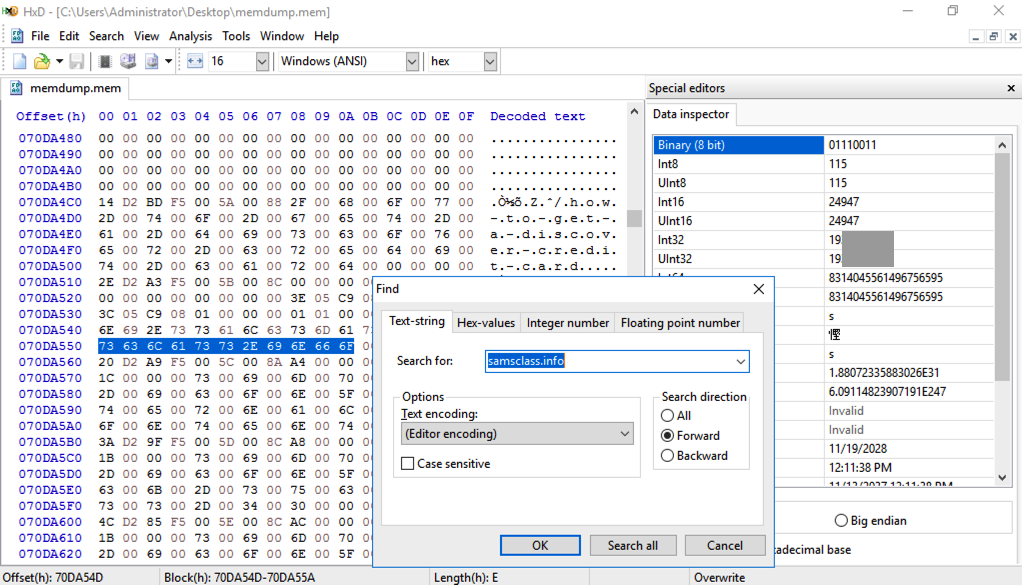Open the bytes per row 16 dropdown

click(262, 61)
